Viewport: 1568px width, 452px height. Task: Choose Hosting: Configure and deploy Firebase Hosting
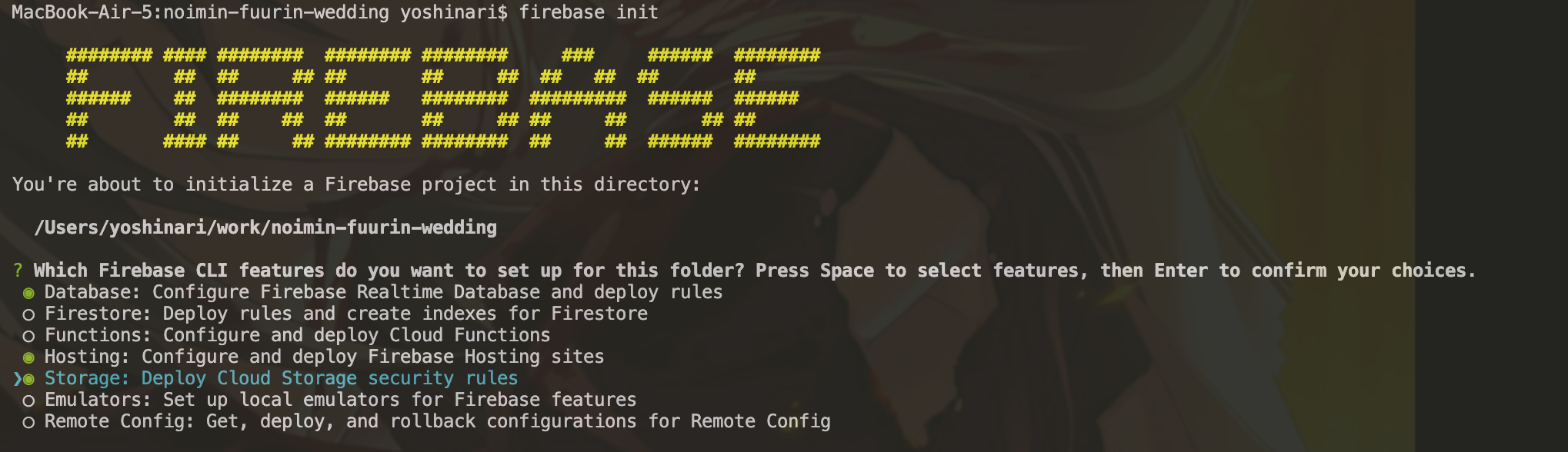click(324, 357)
